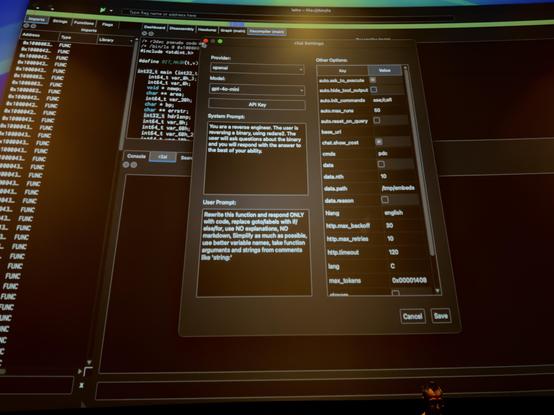This screenshot has height=415, width=554.
Task: Toggle the data checkbox
Action: [381, 164]
